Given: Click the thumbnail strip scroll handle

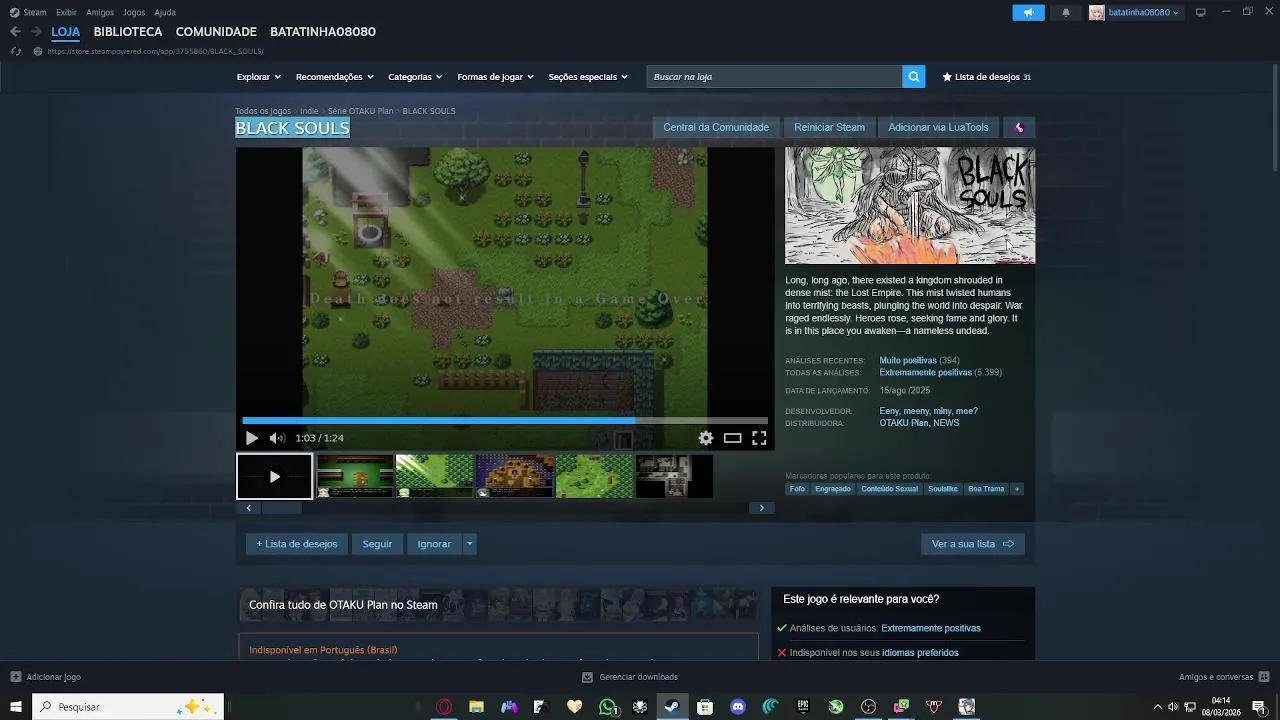Looking at the screenshot, I should (281, 508).
